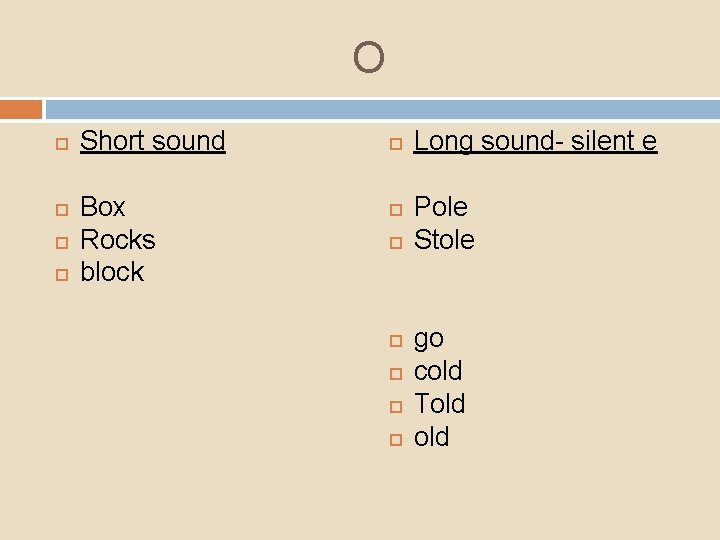
Task: Click the bullet marker before Pole
Action: click(x=395, y=209)
